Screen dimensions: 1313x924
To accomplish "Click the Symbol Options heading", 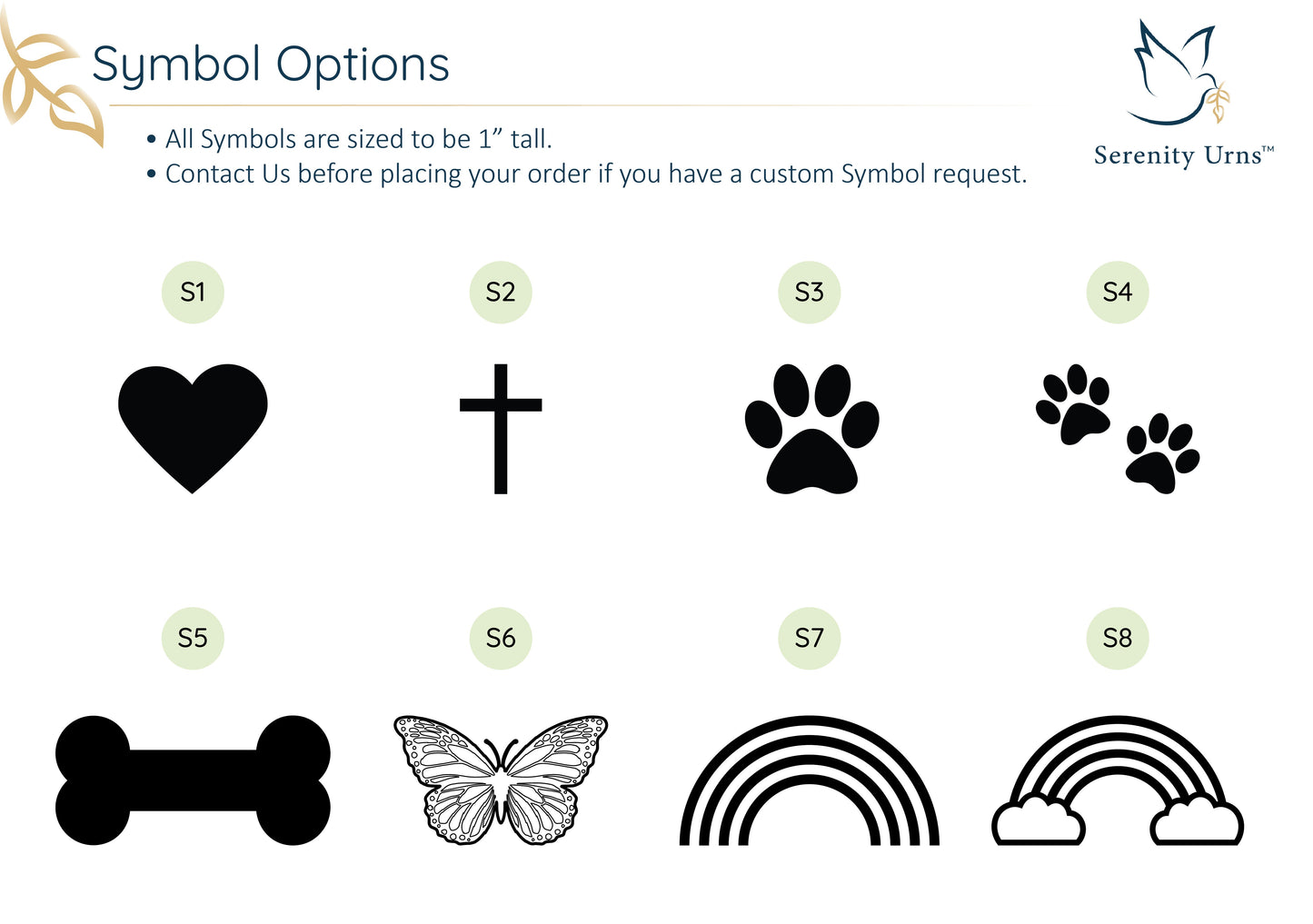I will (x=271, y=65).
